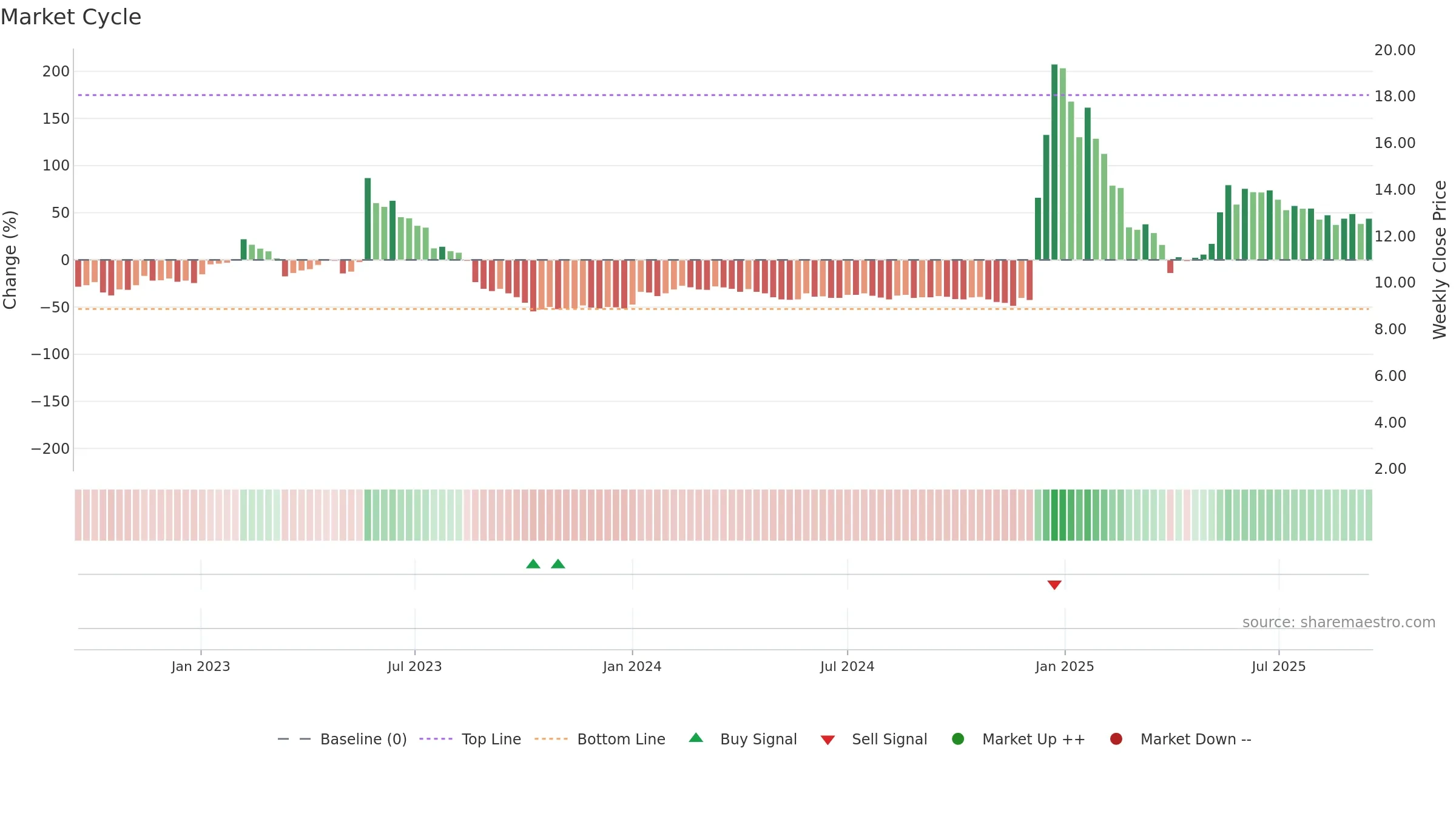Click the Change (%) axis title
Image resolution: width=1456 pixels, height=819 pixels.
tap(10, 260)
